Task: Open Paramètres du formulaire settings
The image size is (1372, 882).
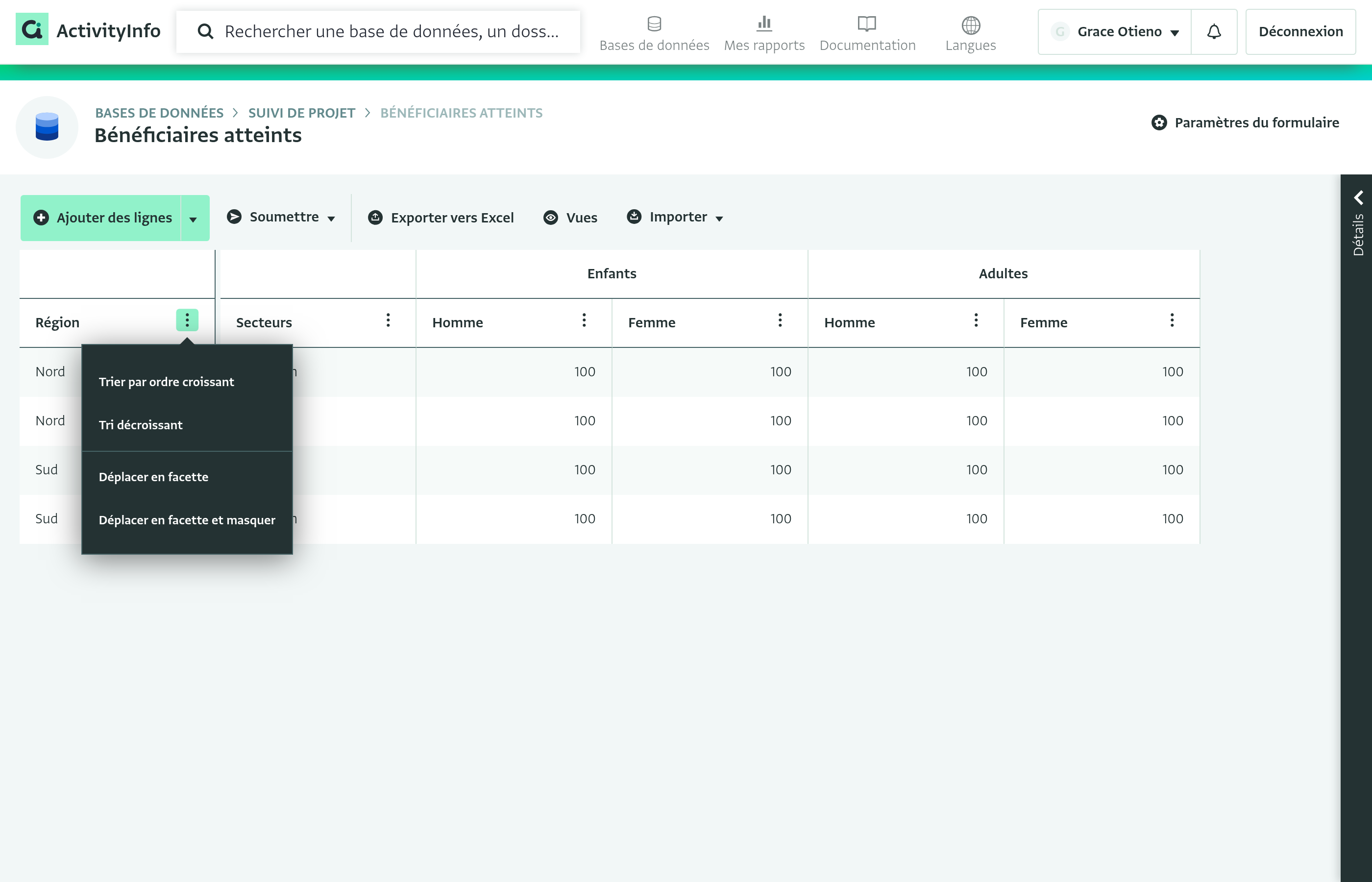Action: point(1245,122)
